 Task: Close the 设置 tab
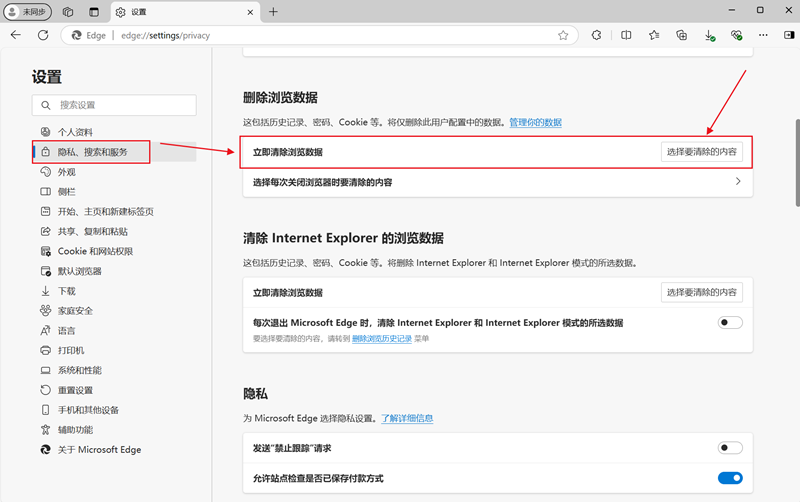250,12
